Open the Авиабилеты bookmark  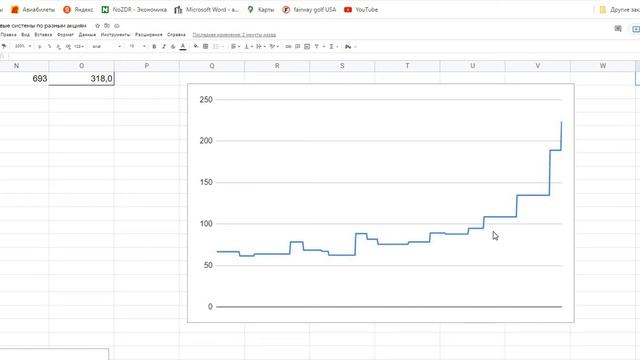[33, 9]
